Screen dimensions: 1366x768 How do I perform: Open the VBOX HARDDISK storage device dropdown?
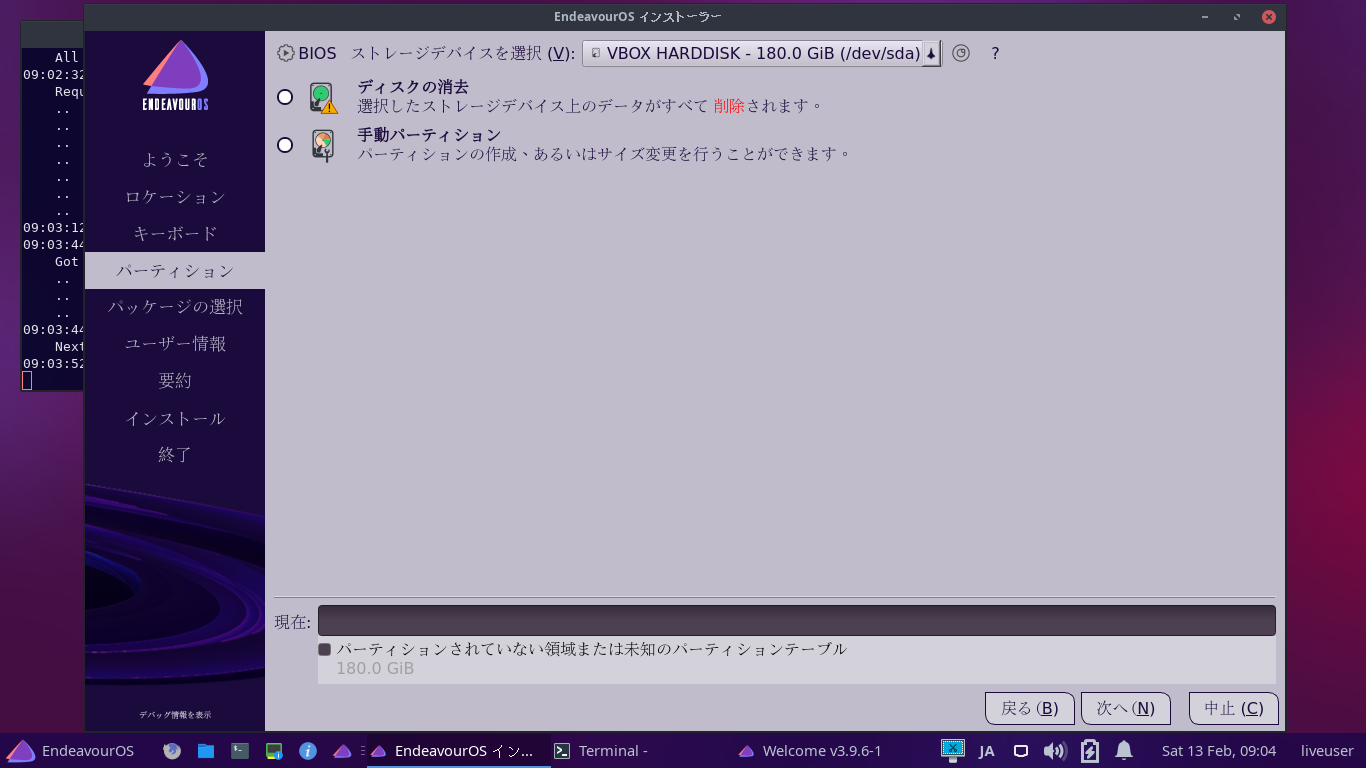tap(762, 53)
